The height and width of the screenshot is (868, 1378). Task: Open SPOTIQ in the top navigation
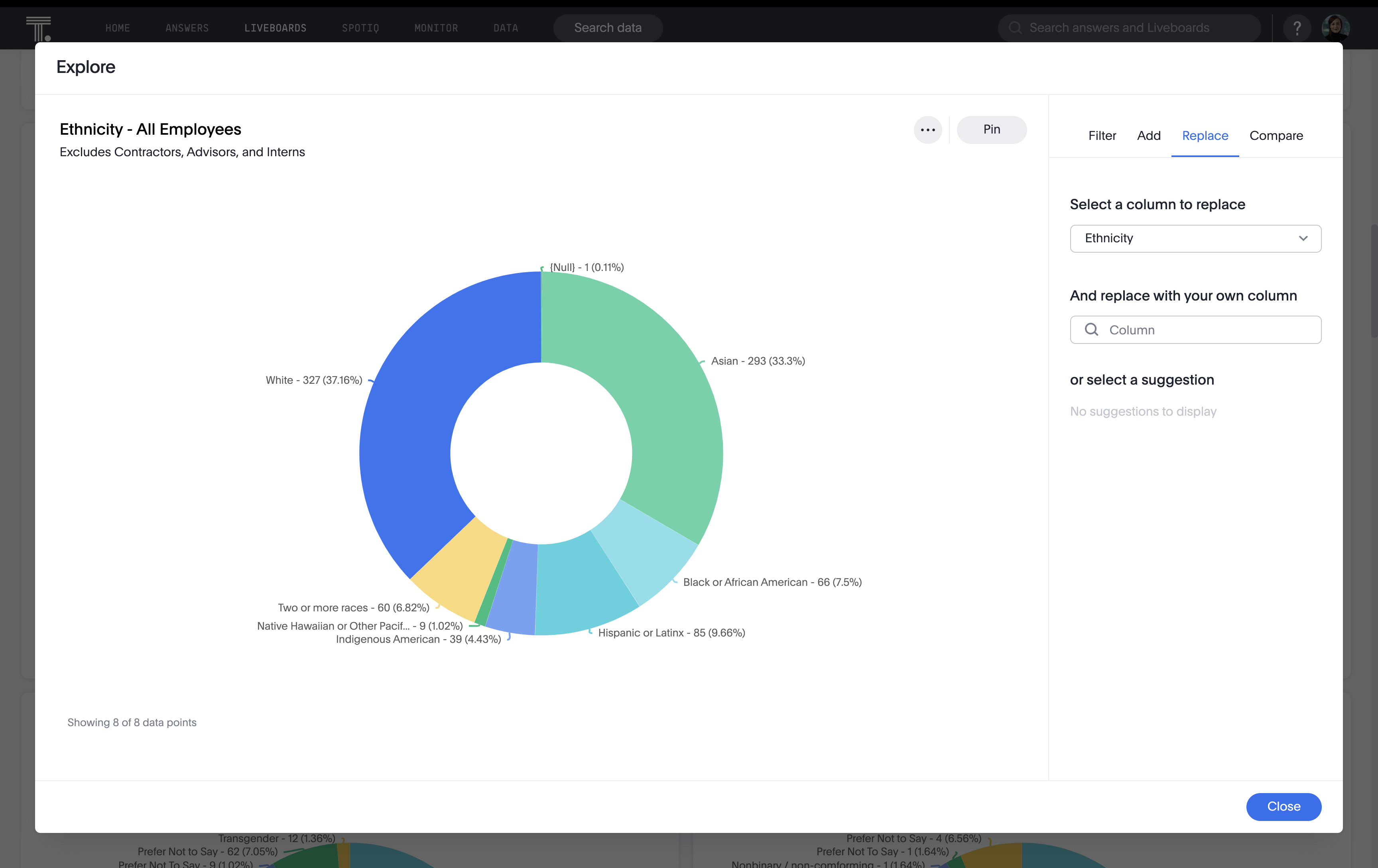click(360, 28)
